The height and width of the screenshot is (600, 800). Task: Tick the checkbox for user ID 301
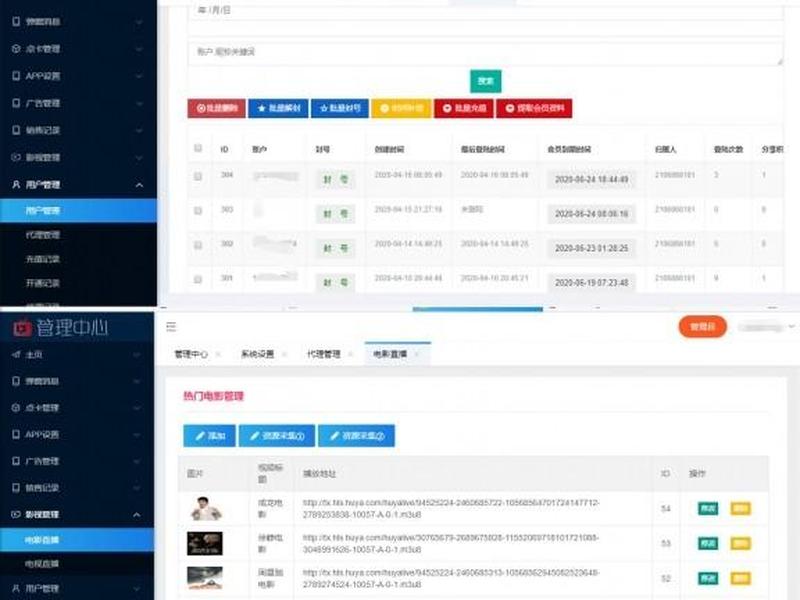pyautogui.click(x=198, y=280)
